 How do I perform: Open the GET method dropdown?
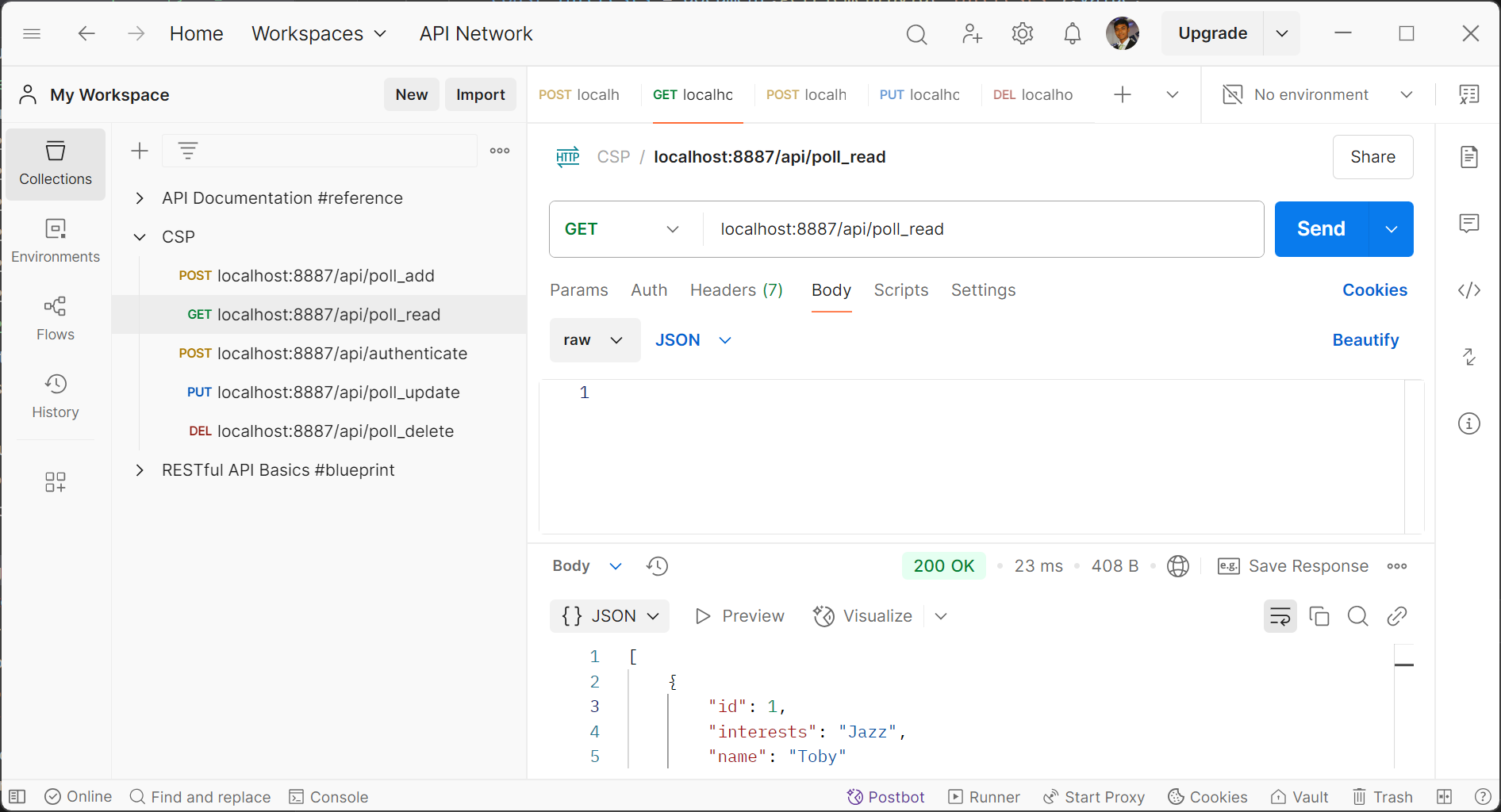point(623,229)
